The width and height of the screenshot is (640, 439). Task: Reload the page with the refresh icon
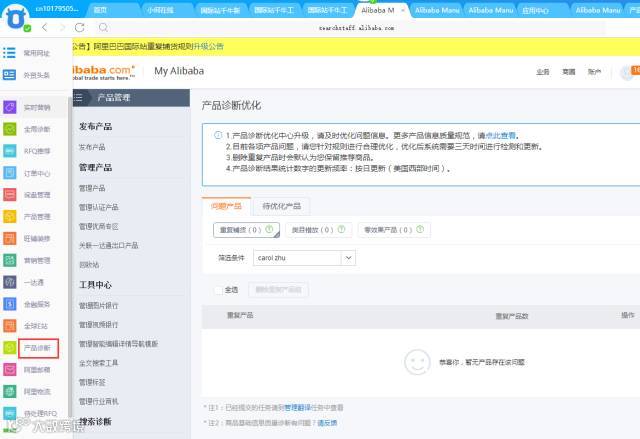tap(80, 27)
